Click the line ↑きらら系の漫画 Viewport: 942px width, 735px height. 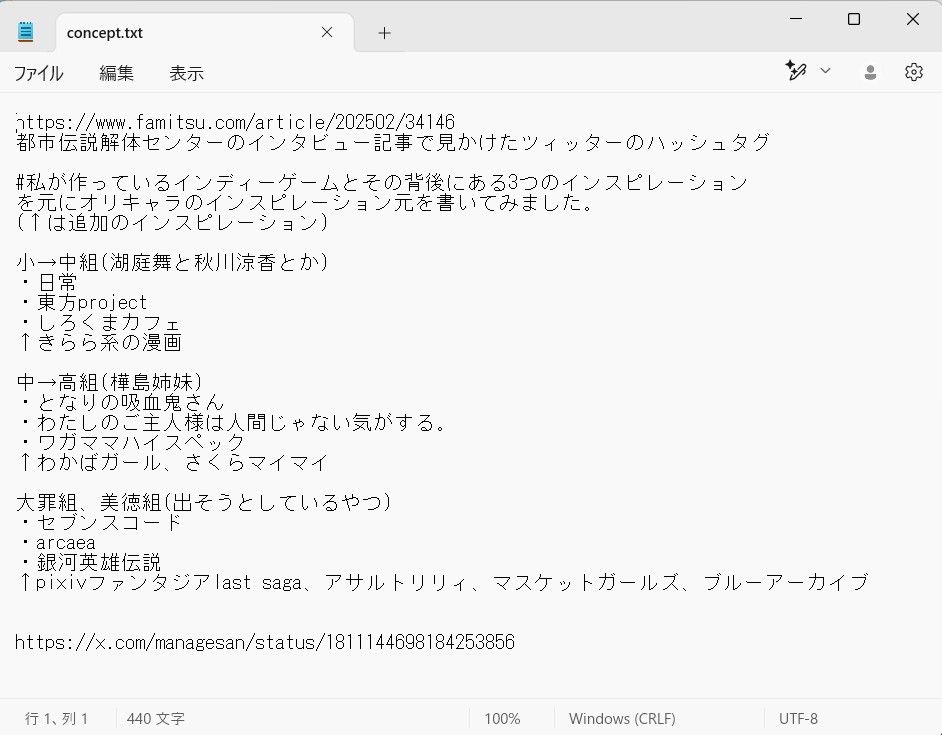[100, 343]
